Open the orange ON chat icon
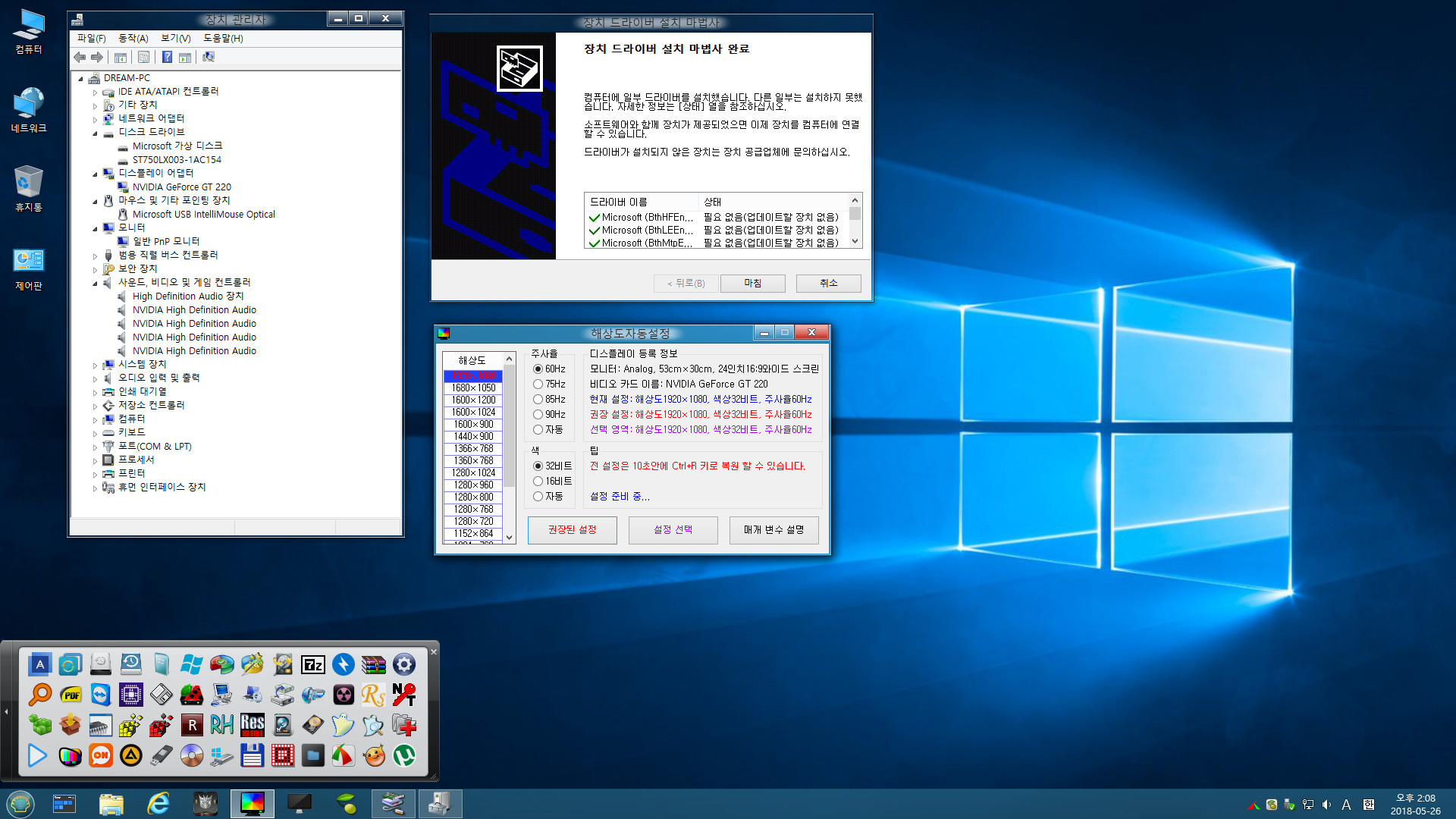Viewport: 1456px width, 819px height. 100,756
